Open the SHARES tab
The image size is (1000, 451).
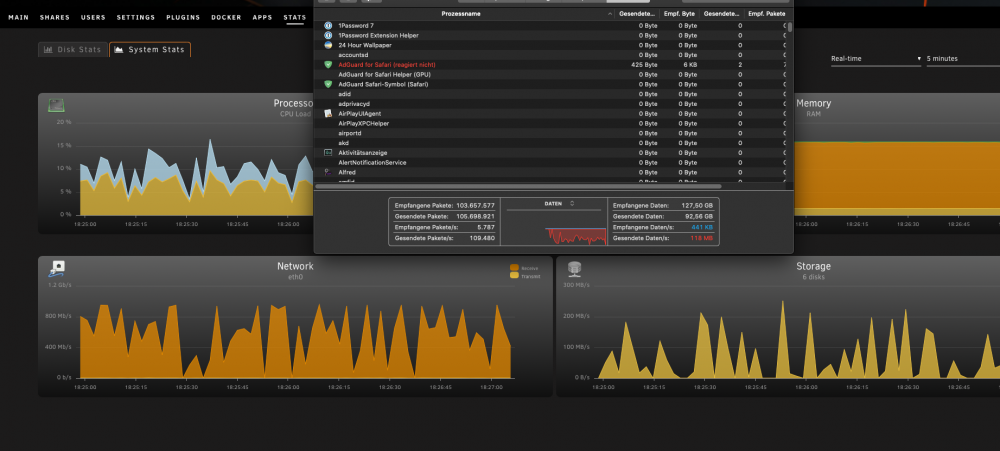55,17
